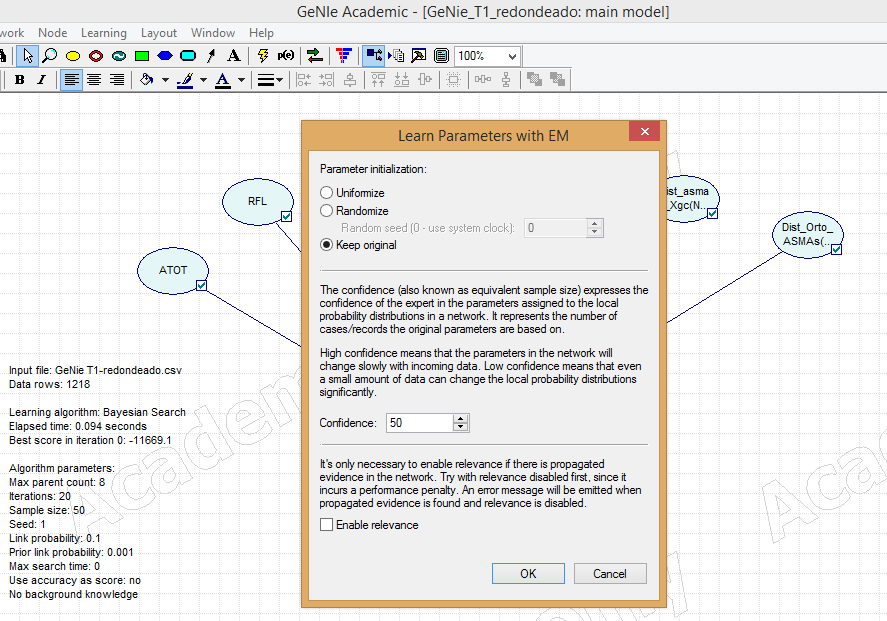The width and height of the screenshot is (887, 621).
Task: Pick the teal equation node tool
Action: point(119,56)
